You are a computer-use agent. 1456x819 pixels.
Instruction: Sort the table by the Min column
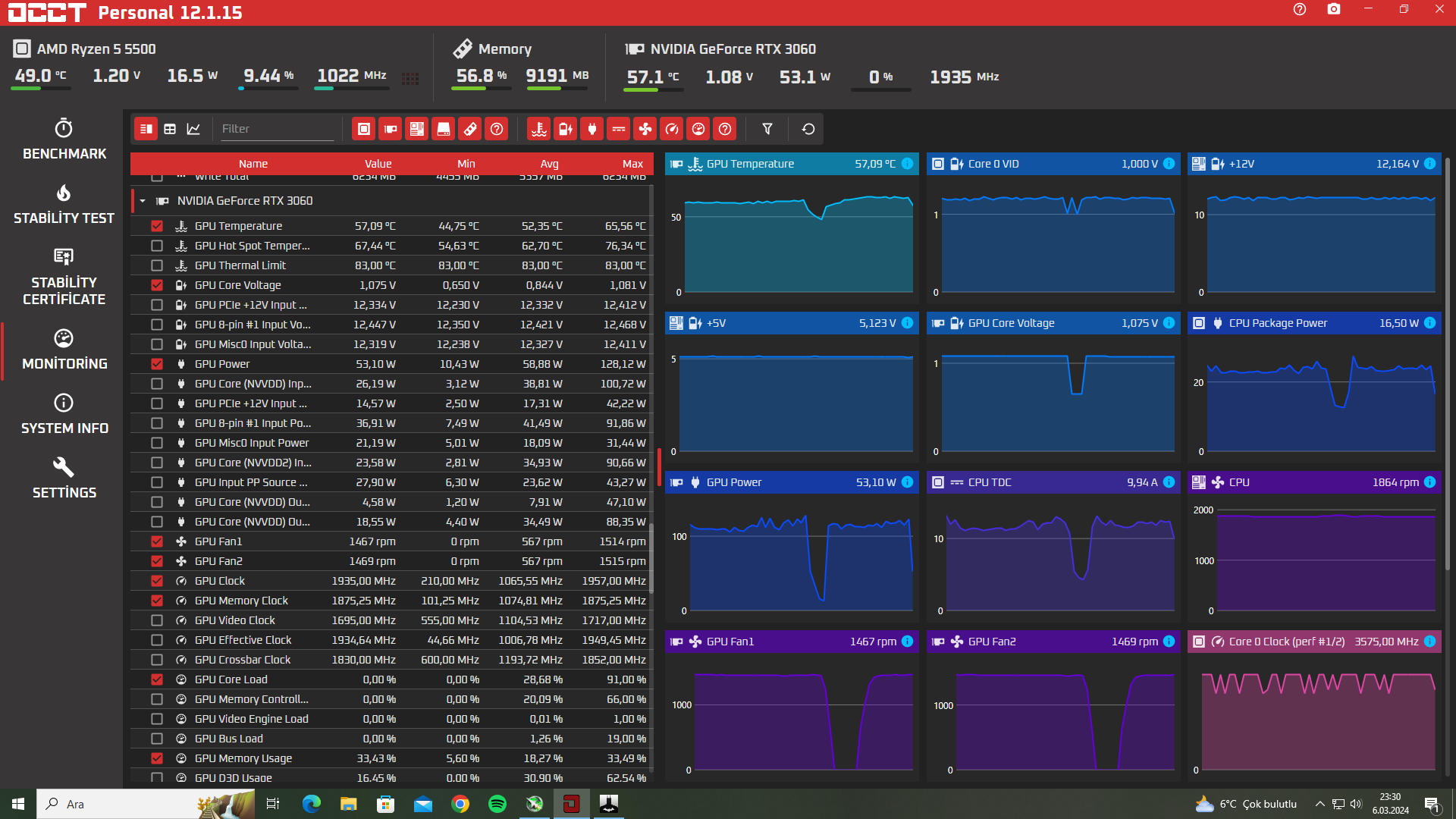point(466,164)
